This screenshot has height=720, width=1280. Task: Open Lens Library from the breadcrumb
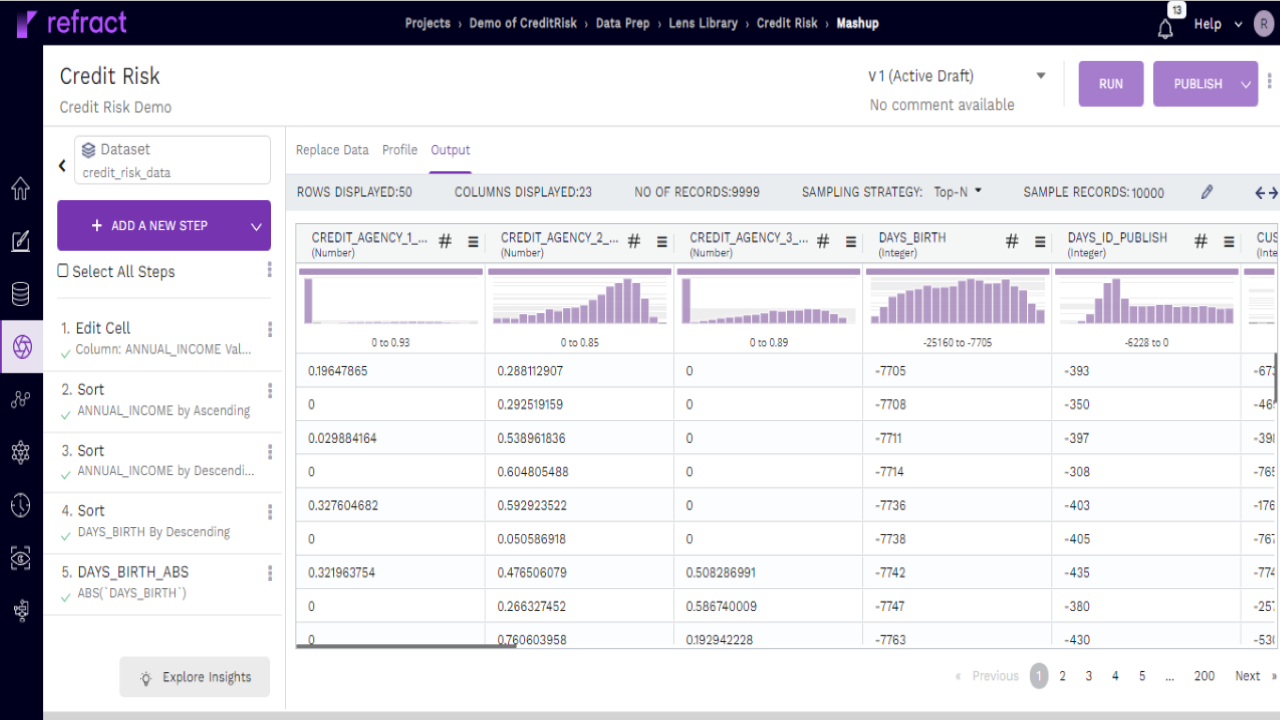click(x=704, y=22)
